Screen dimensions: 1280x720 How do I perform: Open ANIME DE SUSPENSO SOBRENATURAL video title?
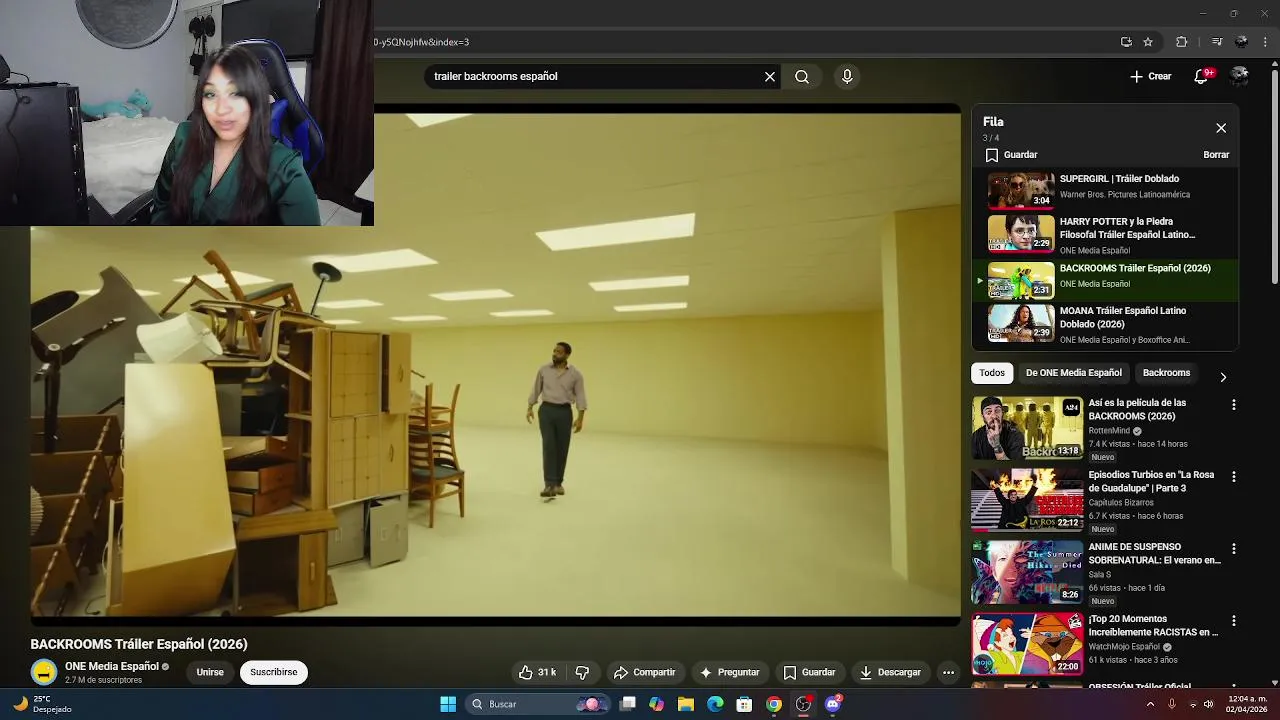click(1154, 553)
